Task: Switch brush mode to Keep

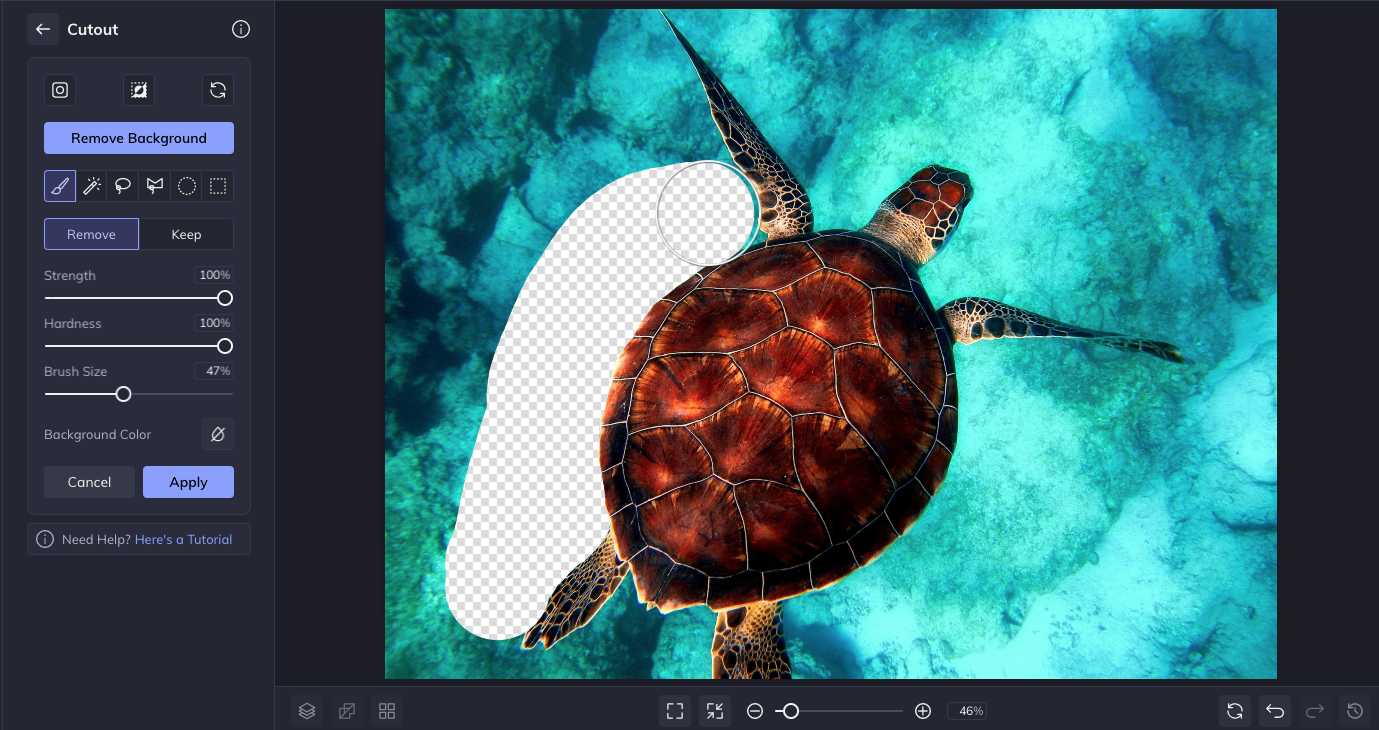Action: (186, 234)
